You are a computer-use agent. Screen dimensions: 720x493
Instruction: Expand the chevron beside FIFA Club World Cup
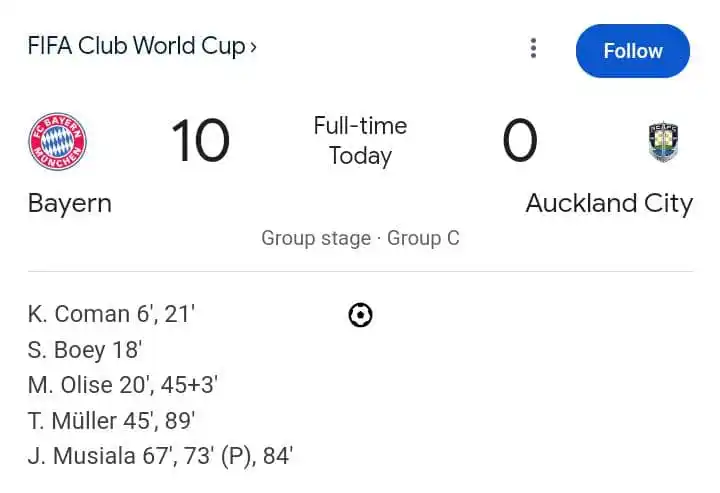[x=253, y=47]
